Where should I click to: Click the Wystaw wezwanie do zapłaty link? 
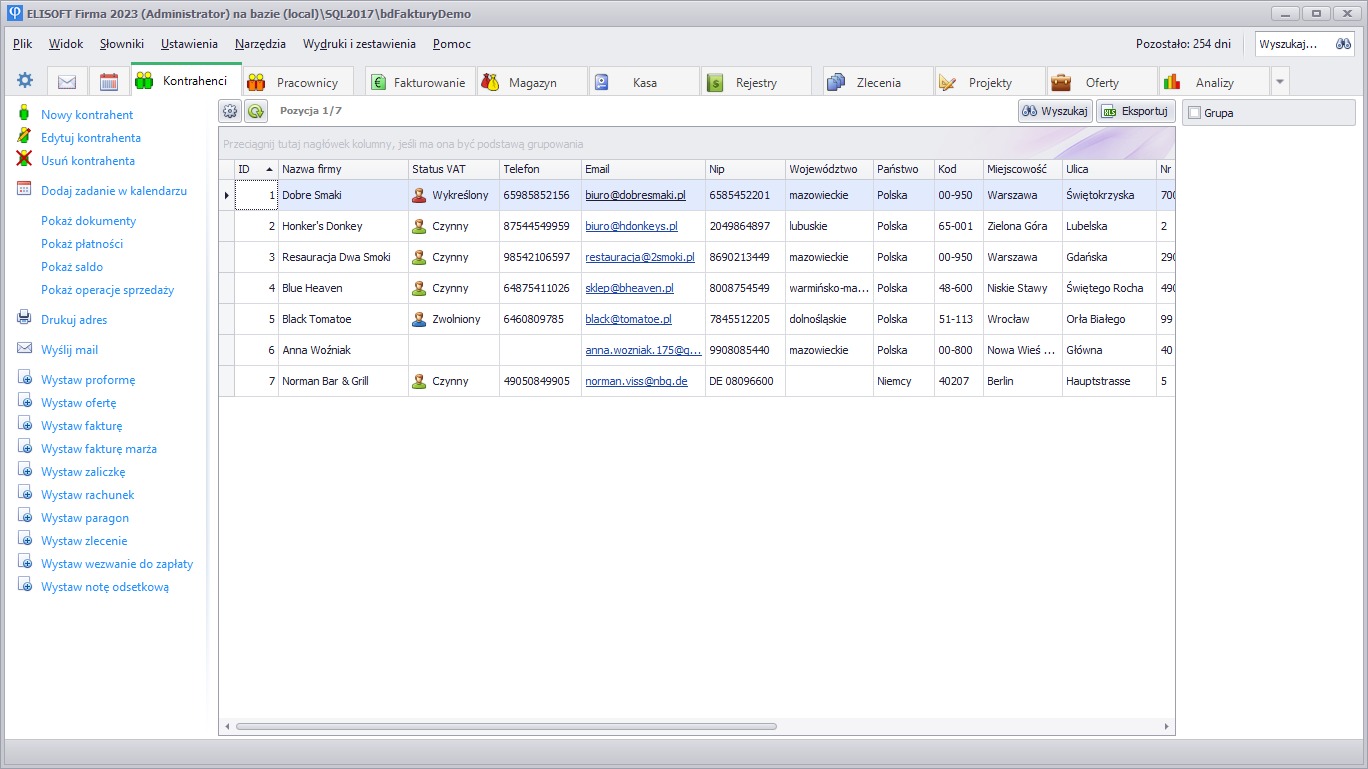point(117,563)
